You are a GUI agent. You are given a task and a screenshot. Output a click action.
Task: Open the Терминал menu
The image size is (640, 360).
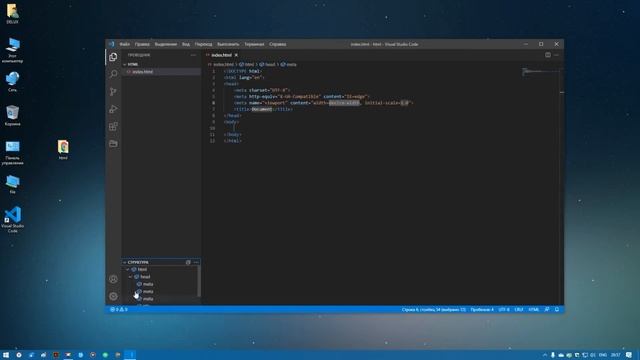point(254,44)
